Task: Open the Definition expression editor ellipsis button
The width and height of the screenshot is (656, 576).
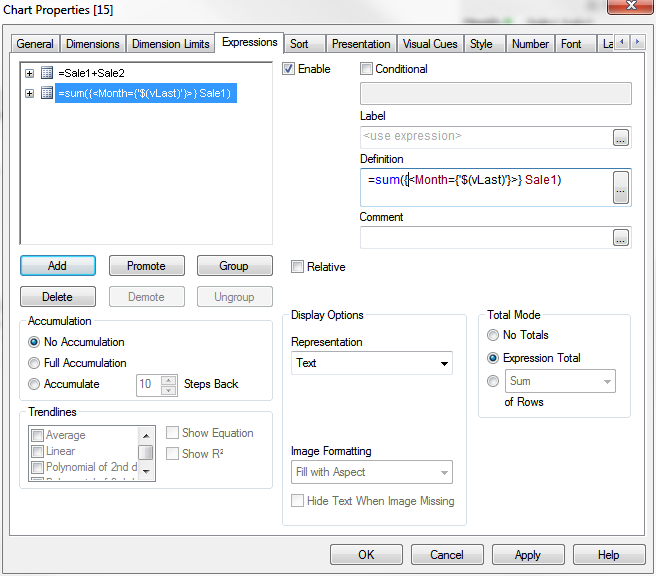Action: coord(621,187)
